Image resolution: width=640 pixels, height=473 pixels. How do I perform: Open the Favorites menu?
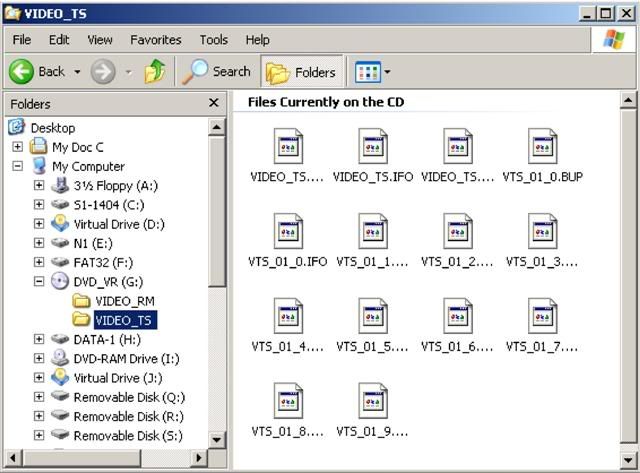[156, 40]
